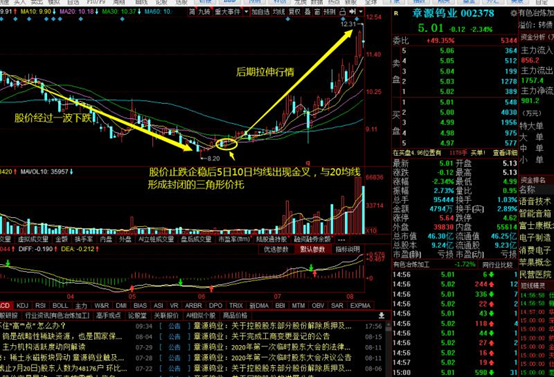
Task: Click the 叠 overlay chart button
Action: [x=307, y=12]
